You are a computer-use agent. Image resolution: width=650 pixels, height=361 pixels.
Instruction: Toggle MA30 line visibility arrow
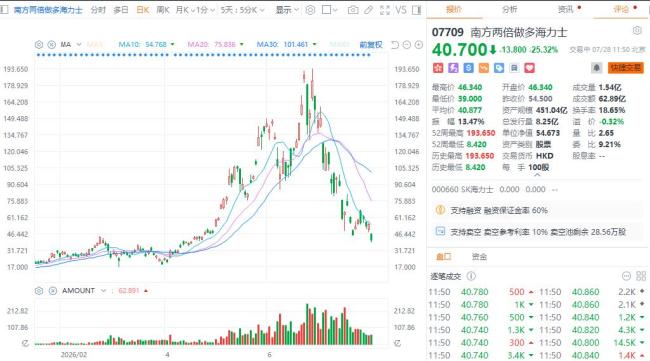(314, 44)
